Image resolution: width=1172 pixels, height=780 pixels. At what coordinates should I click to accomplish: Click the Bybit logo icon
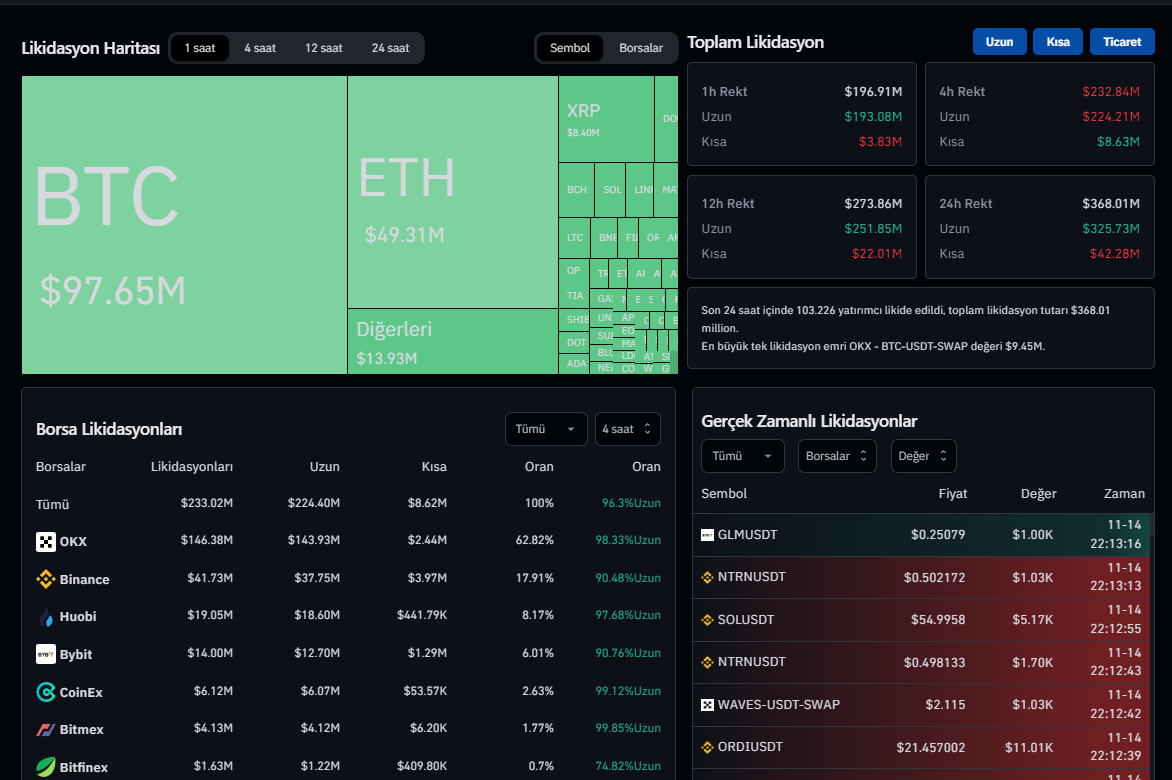tap(46, 654)
